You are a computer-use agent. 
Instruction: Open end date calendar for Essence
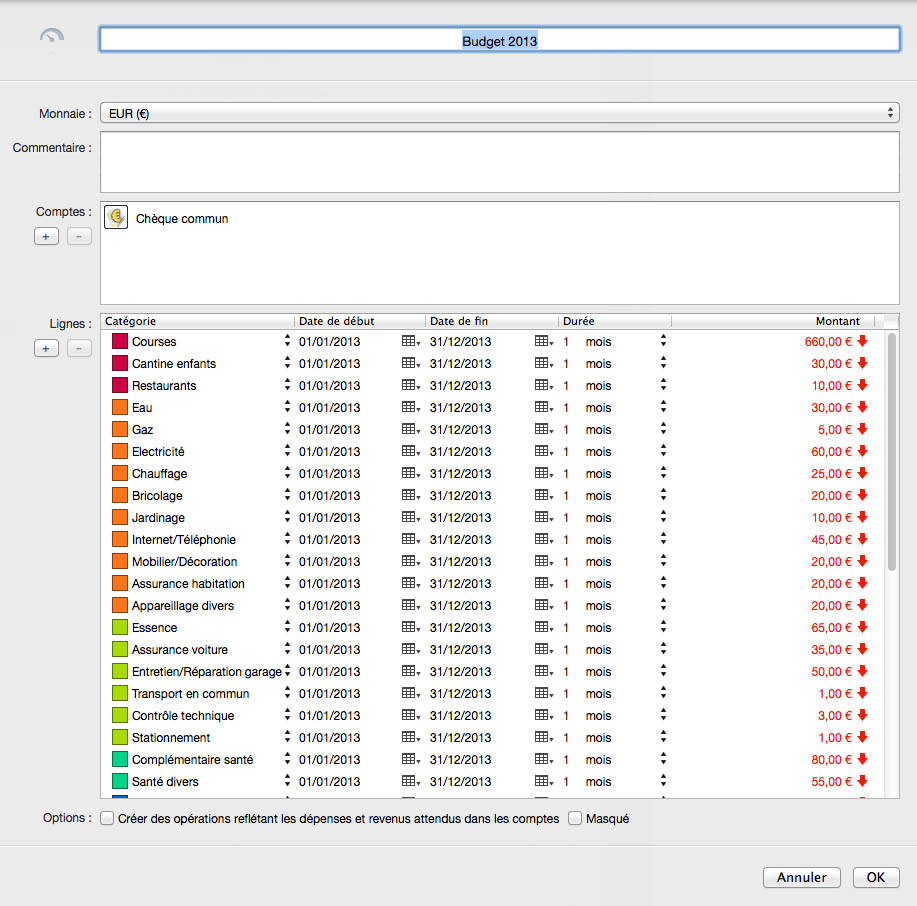pyautogui.click(x=543, y=627)
